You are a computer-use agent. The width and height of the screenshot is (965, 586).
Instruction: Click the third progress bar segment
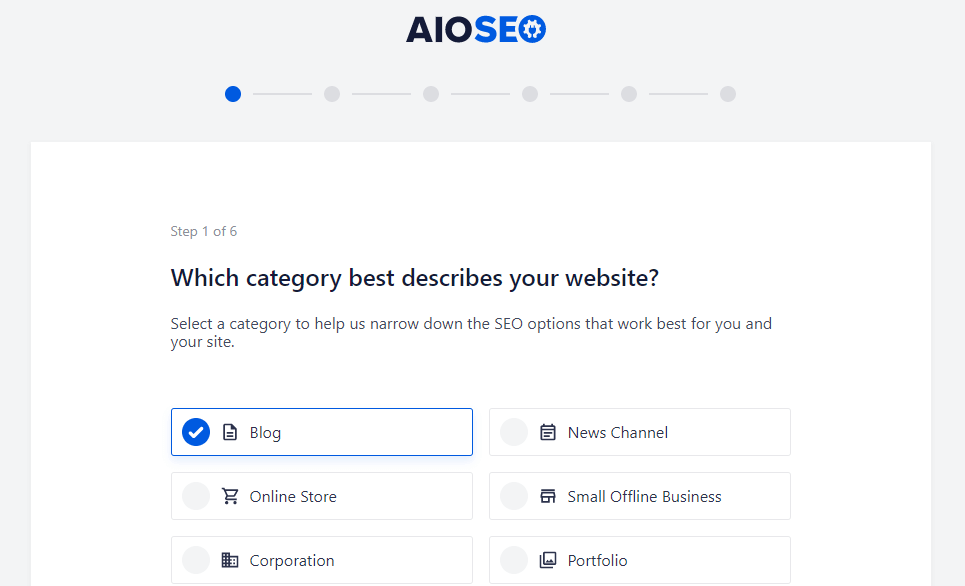click(x=480, y=94)
